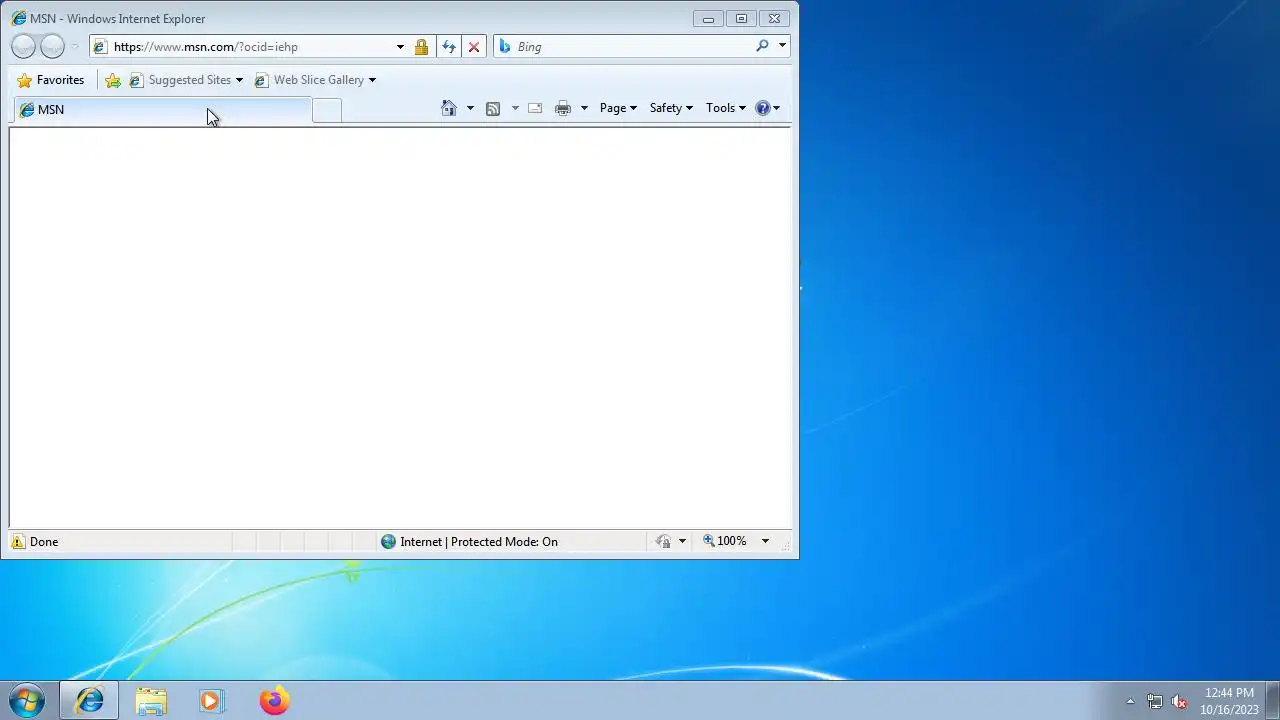Expand the Feeds dropdown arrow
The image size is (1280, 720).
pos(515,108)
